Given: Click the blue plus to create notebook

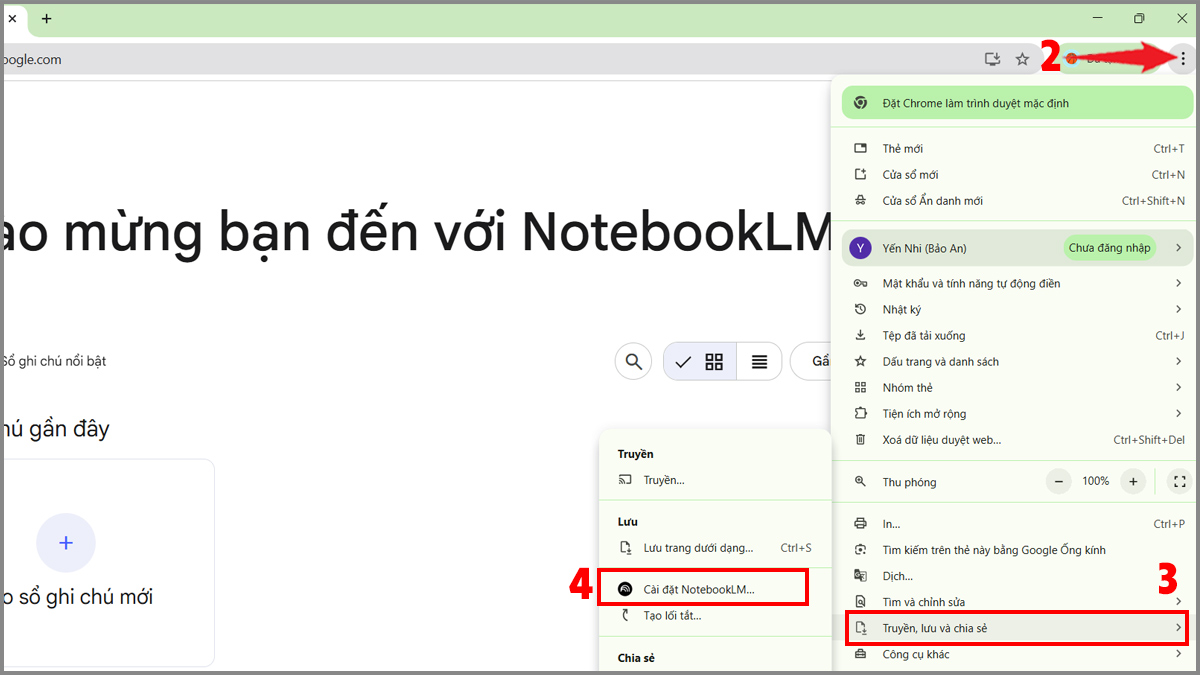Looking at the screenshot, I should click(x=66, y=543).
